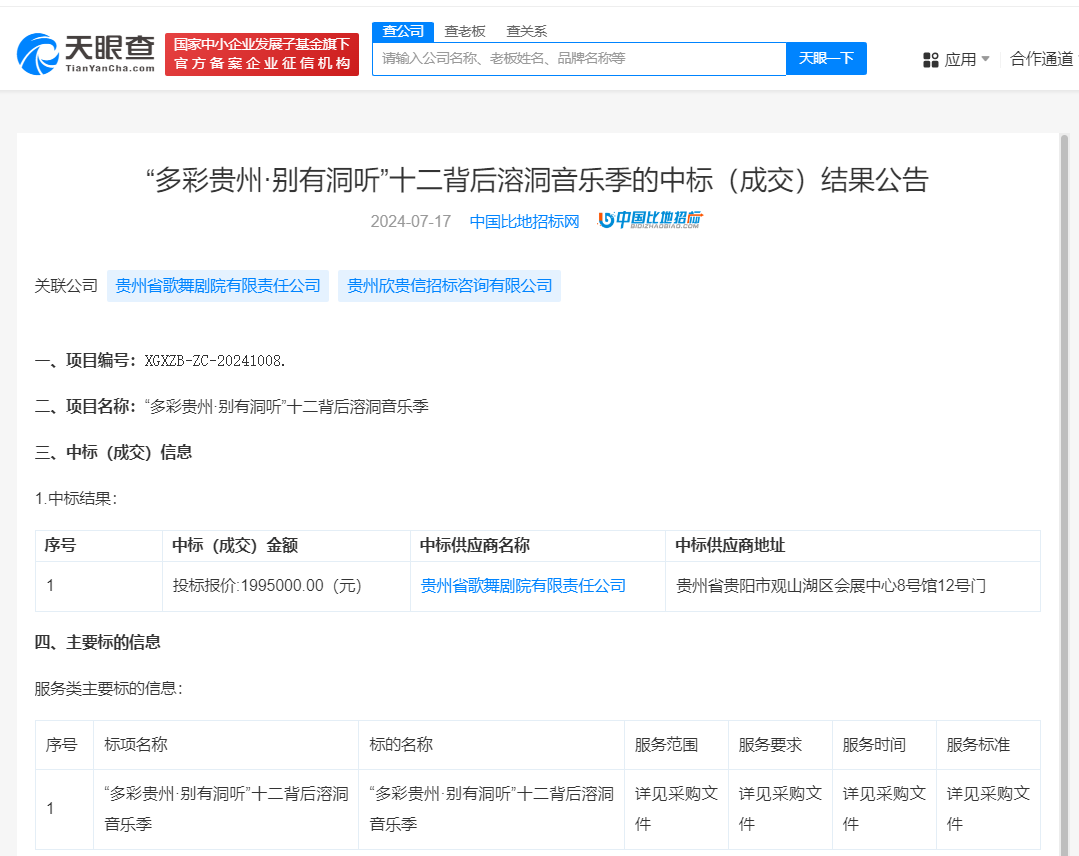The width and height of the screenshot is (1079, 856).
Task: Switch to the 查关系 tab
Action: [528, 31]
